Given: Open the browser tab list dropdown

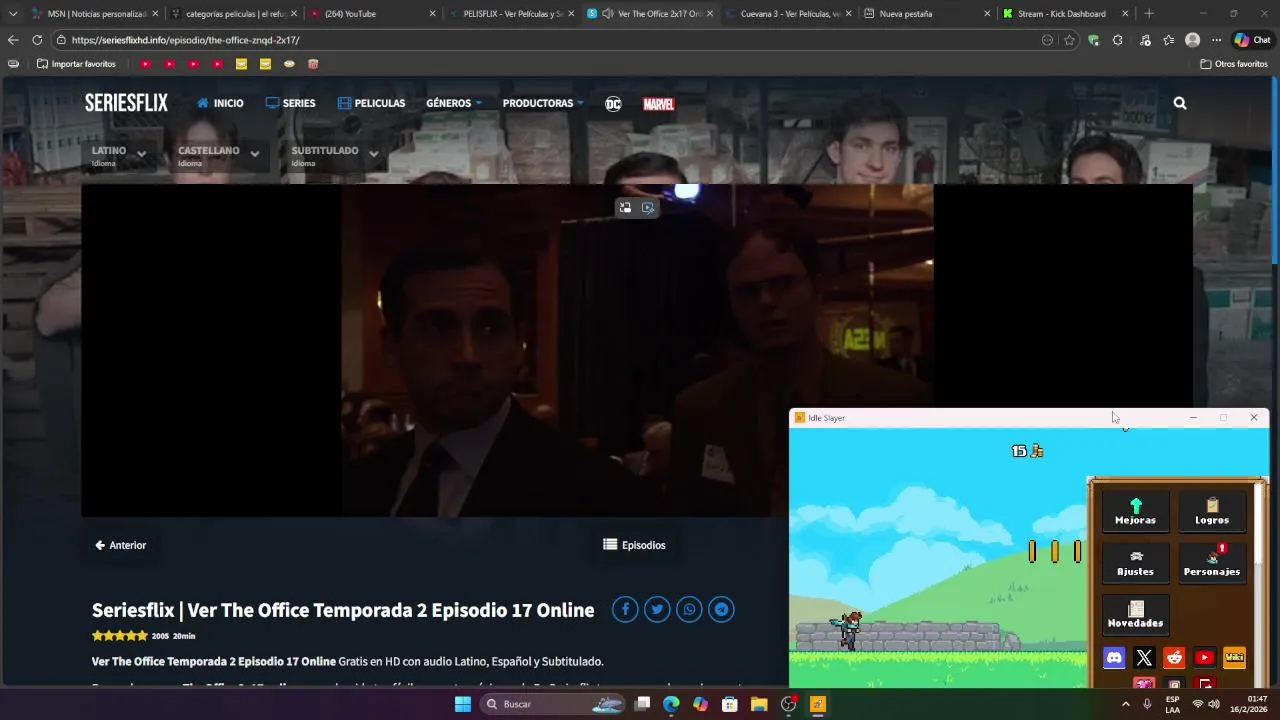Looking at the screenshot, I should pyautogui.click(x=13, y=14).
